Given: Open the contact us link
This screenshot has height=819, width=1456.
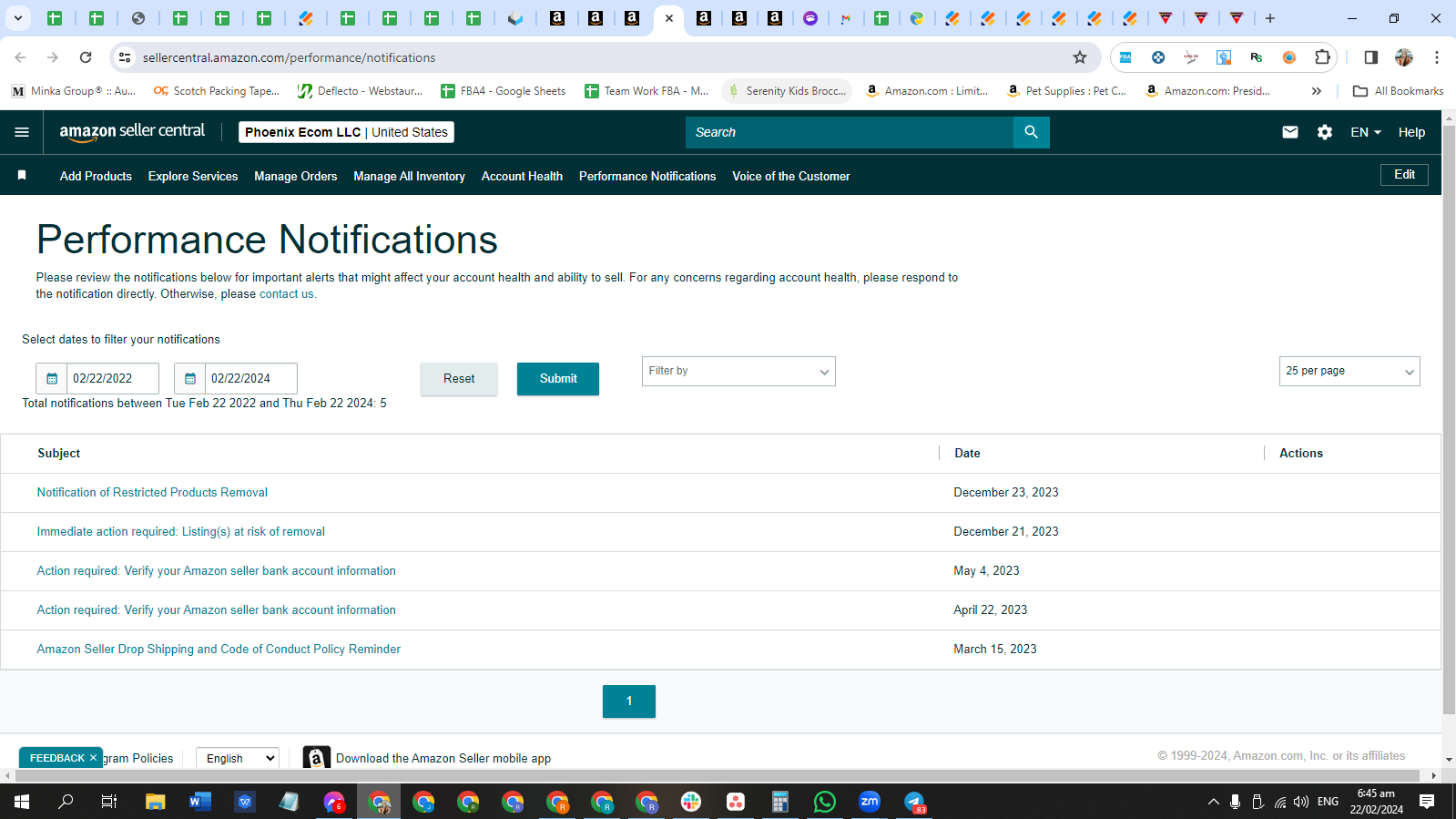Looking at the screenshot, I should [x=286, y=294].
